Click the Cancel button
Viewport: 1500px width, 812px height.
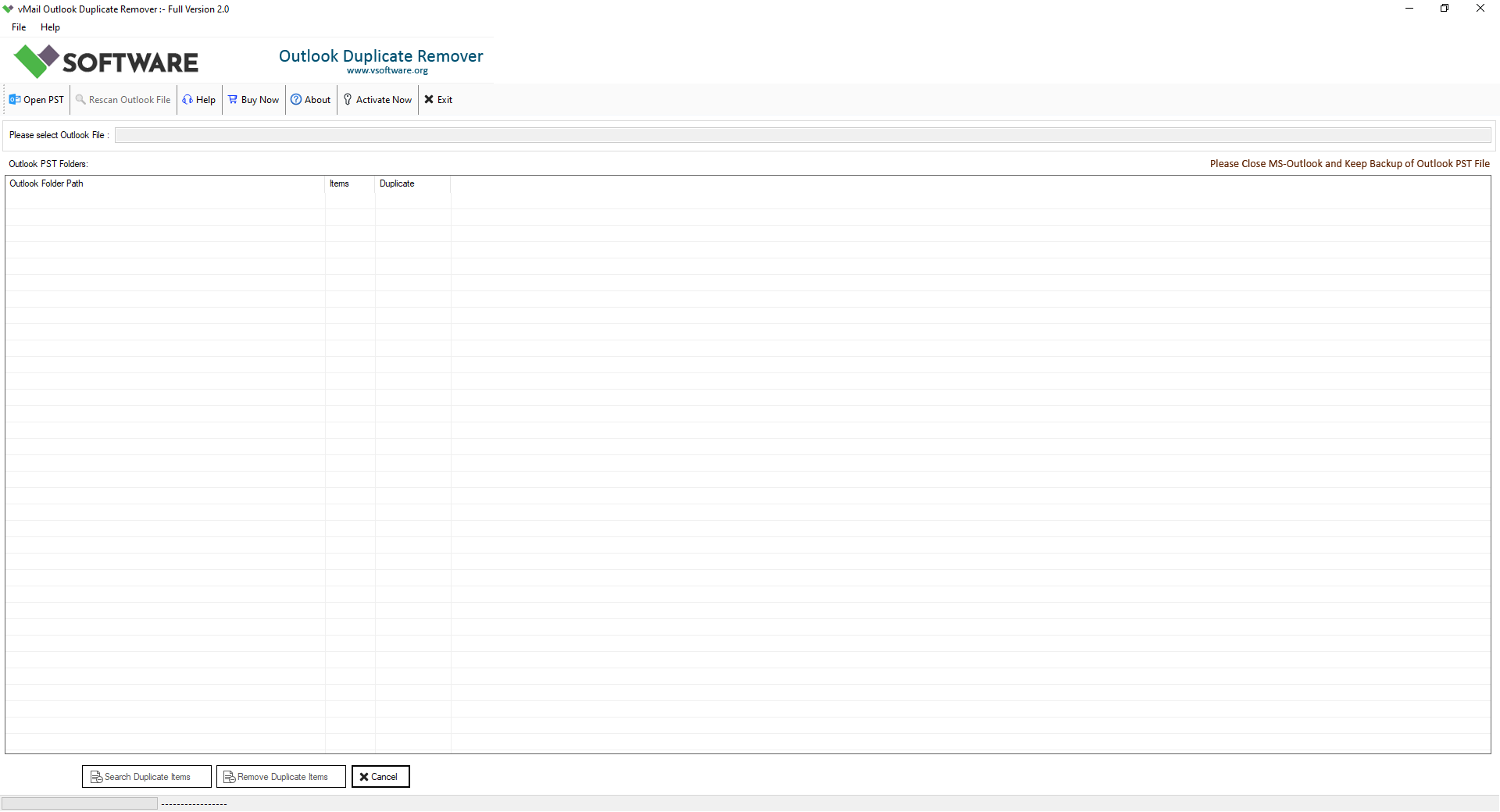pos(380,776)
